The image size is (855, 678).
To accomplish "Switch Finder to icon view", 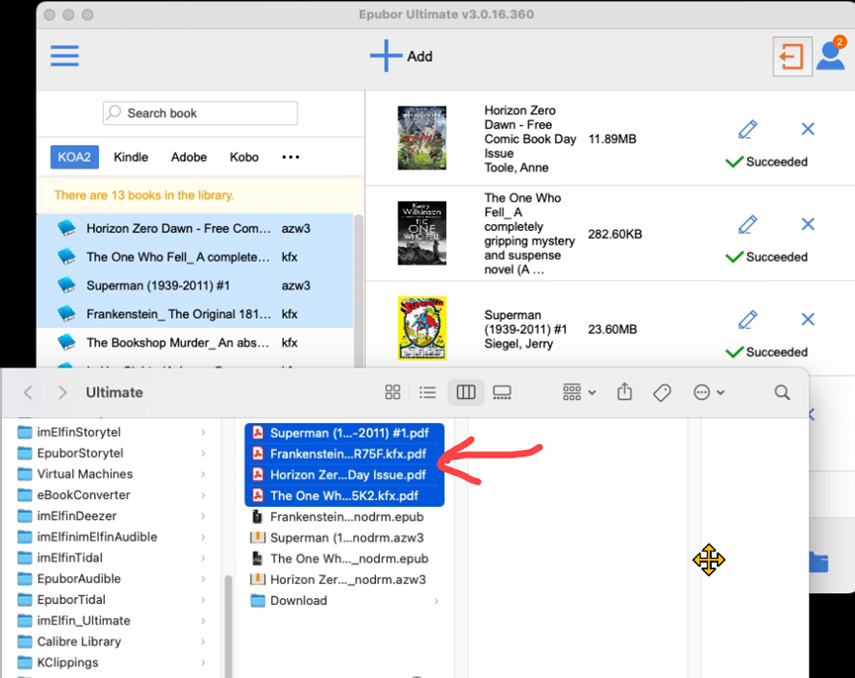I will click(393, 392).
